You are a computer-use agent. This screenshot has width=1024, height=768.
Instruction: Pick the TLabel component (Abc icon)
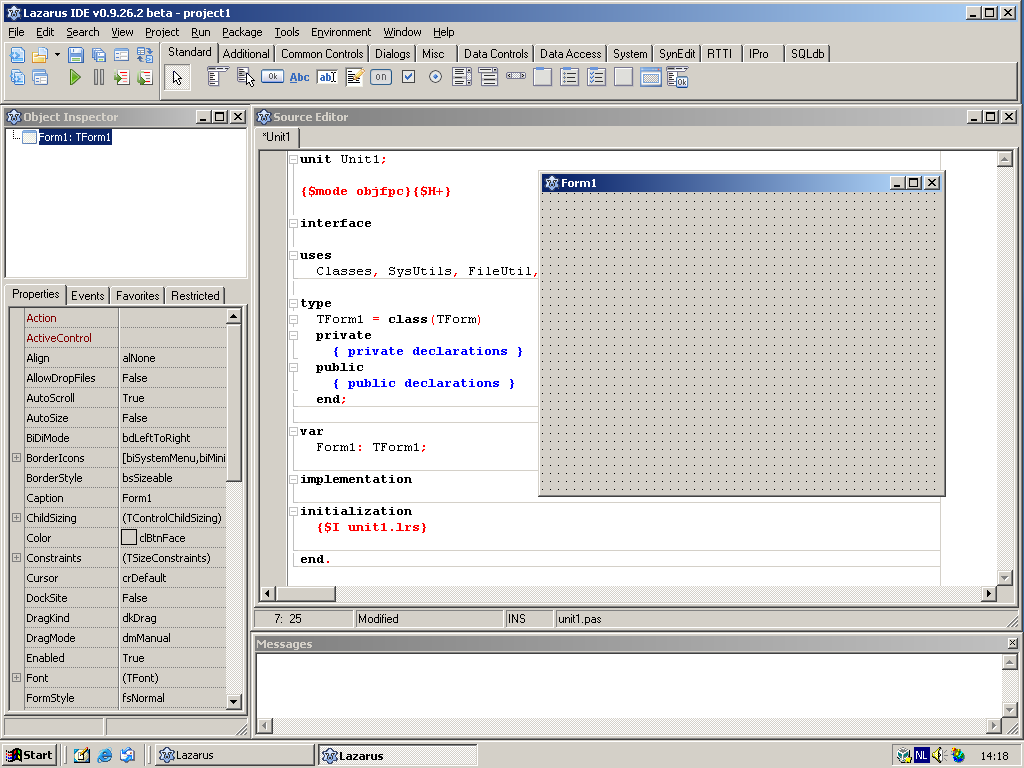(x=299, y=76)
